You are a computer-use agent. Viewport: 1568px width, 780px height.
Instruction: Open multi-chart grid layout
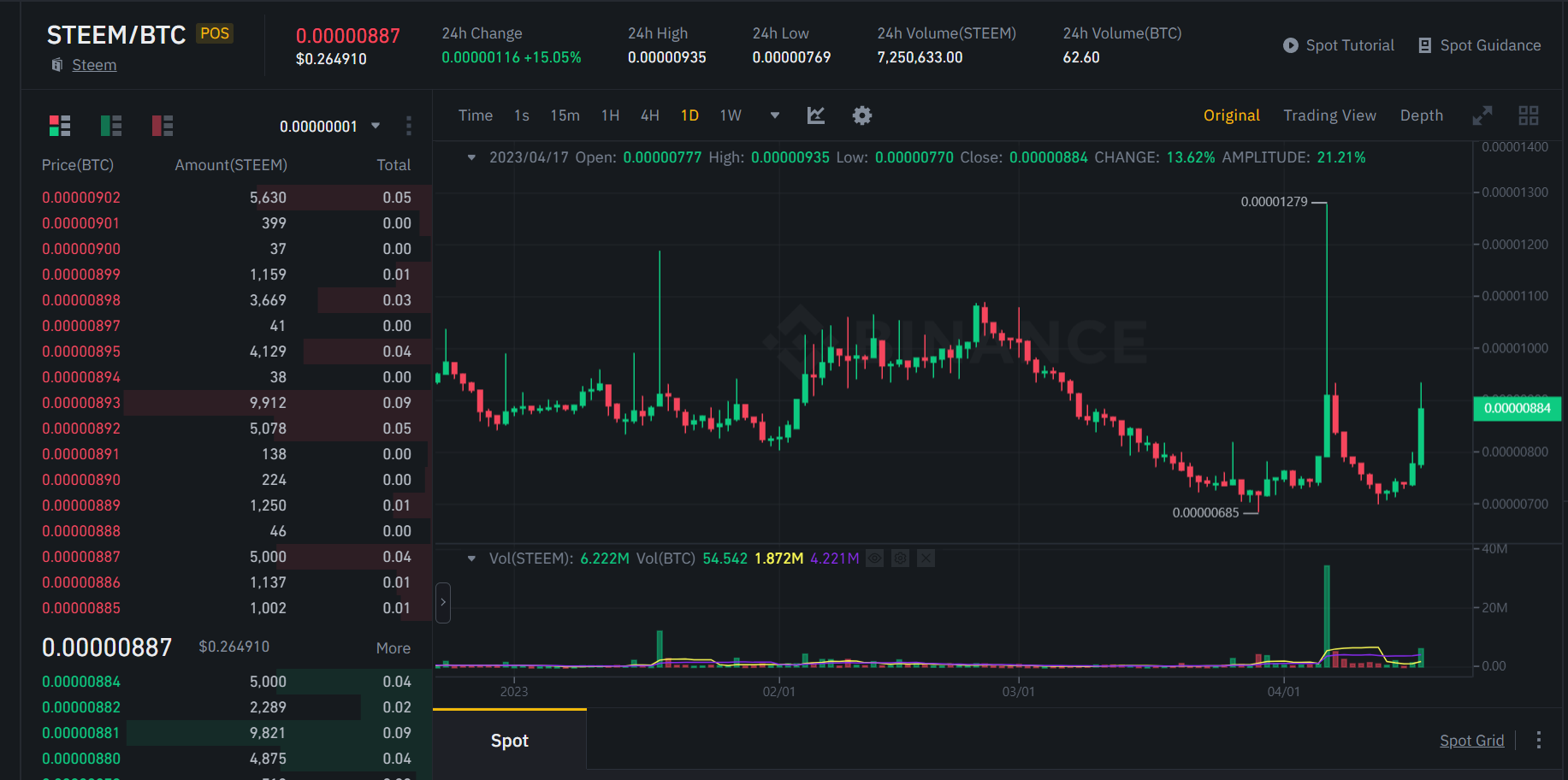[1529, 115]
